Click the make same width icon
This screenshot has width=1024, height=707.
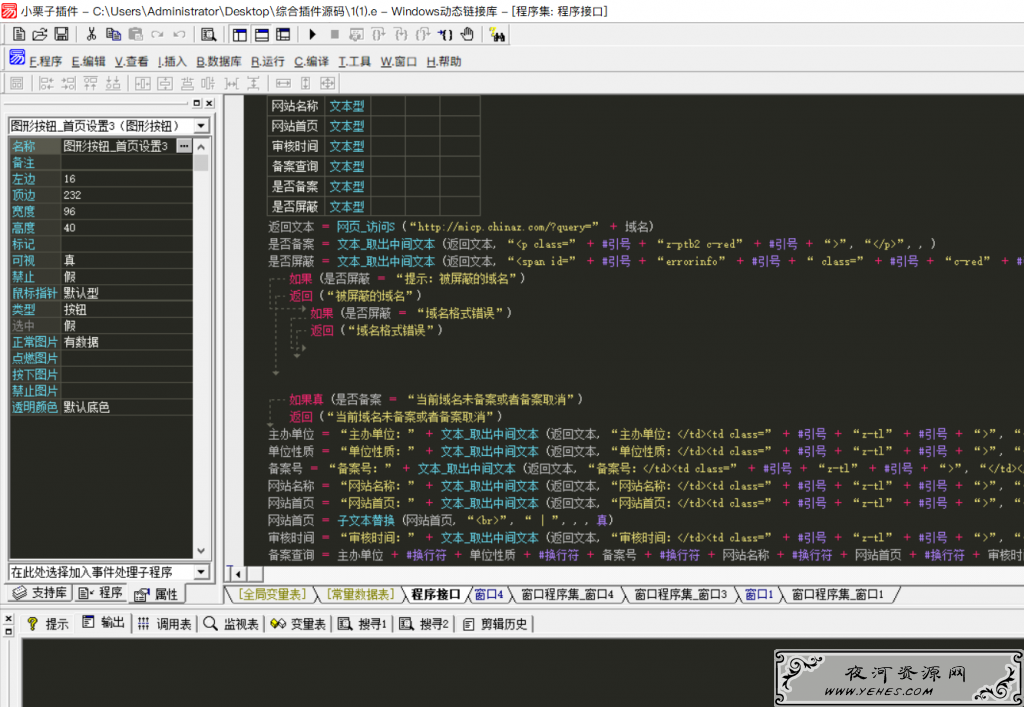pos(283,83)
